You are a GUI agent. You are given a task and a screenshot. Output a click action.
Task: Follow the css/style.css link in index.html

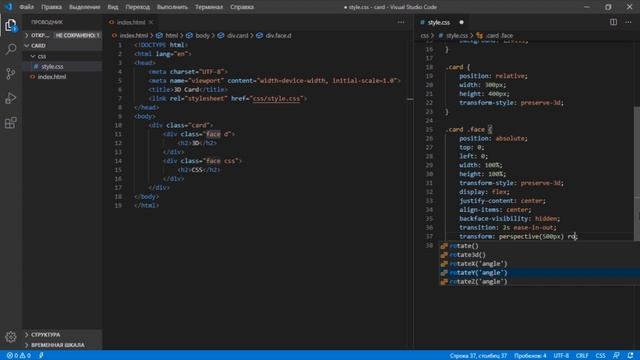tap(277, 98)
